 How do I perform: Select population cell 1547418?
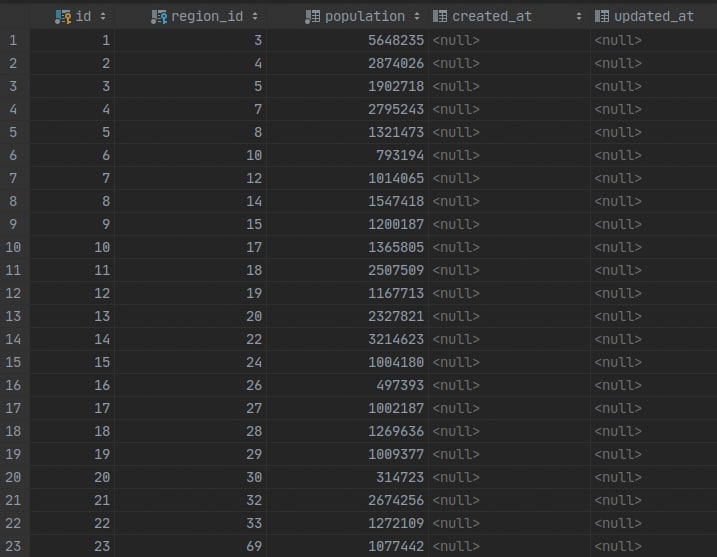348,201
